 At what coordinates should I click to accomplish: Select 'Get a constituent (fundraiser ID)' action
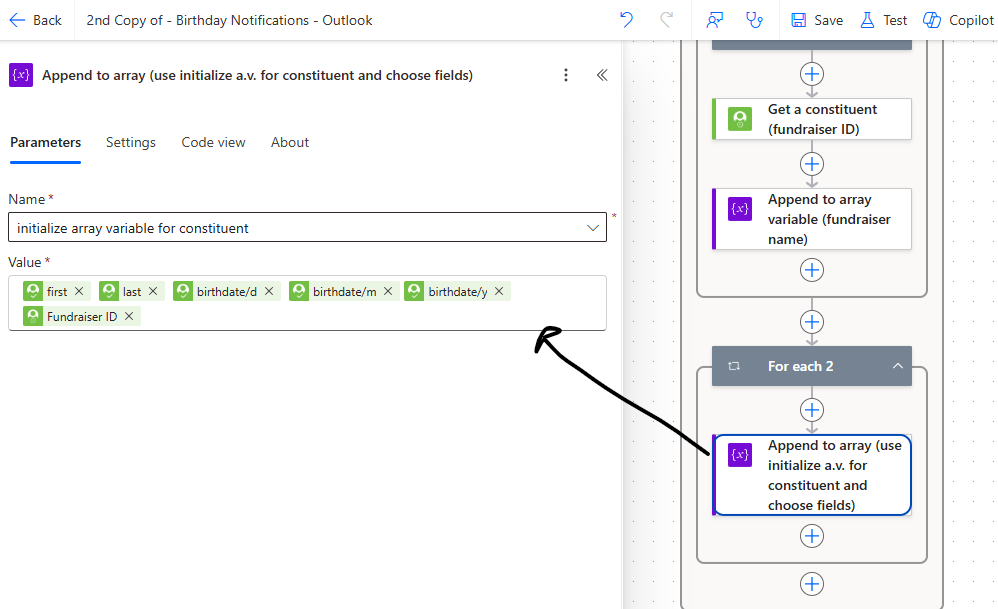tap(812, 119)
